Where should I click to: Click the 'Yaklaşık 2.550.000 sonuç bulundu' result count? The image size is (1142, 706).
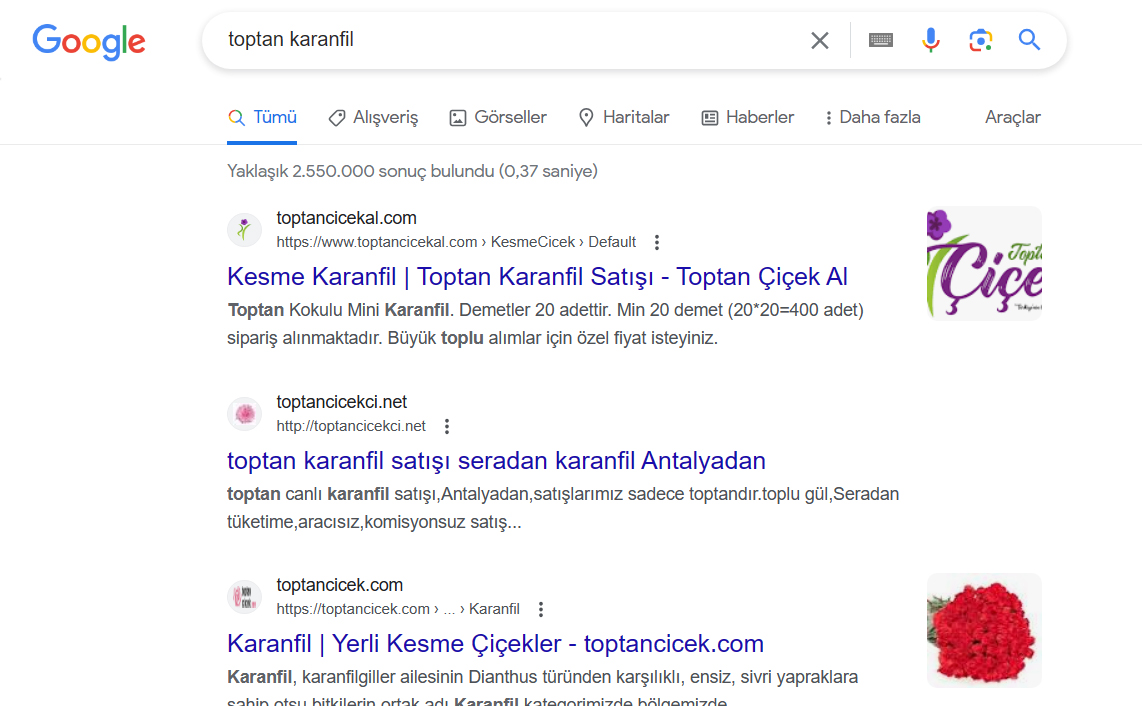412,171
